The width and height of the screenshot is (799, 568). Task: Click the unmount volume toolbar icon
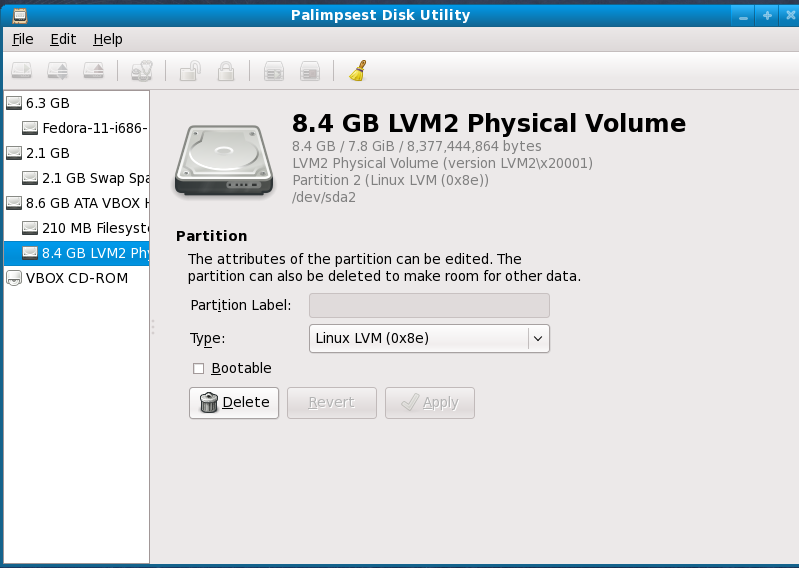pyautogui.click(x=58, y=71)
